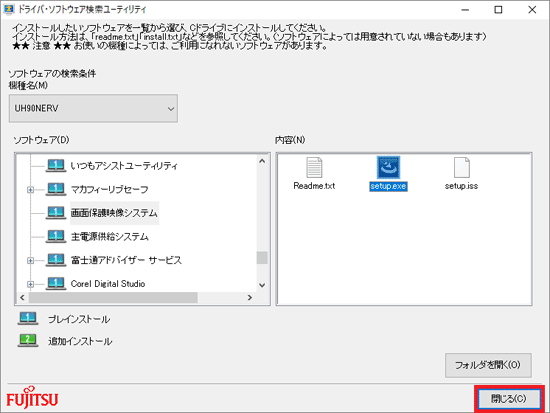Click software list scroll-left arrow
Screen dimensions: 550x413
pyautogui.click(x=22, y=298)
